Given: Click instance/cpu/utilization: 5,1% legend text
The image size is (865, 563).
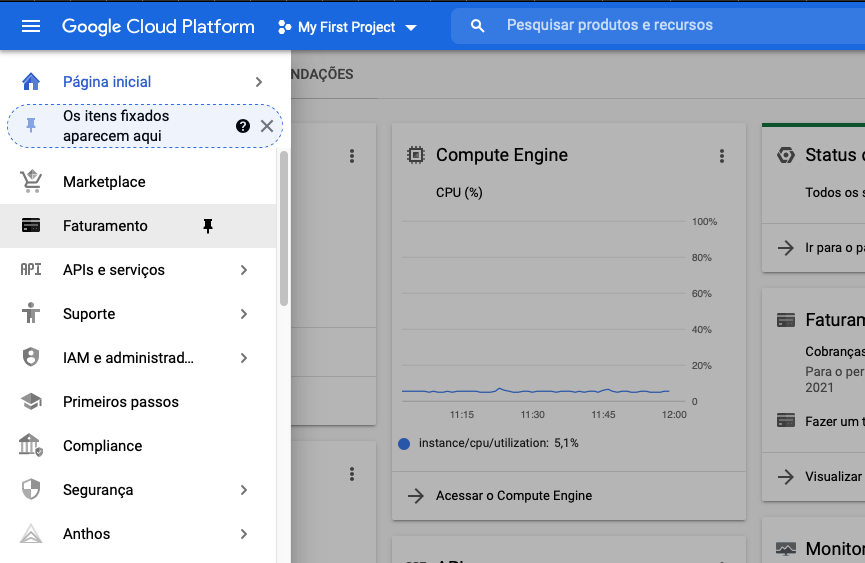Looking at the screenshot, I should 499,443.
